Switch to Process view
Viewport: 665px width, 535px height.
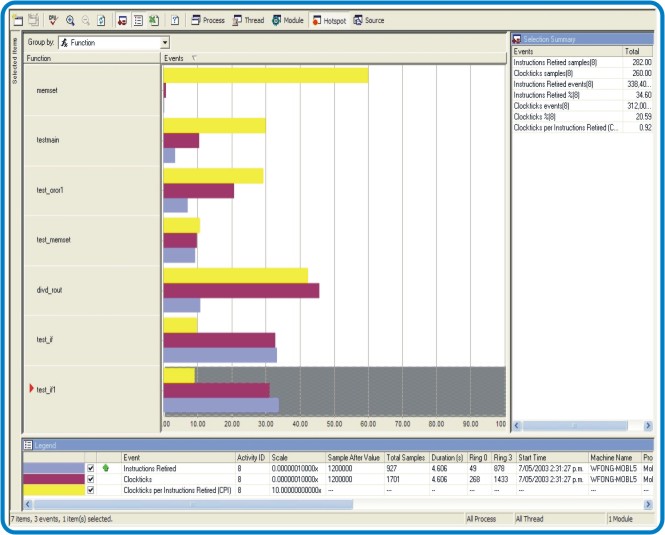pyautogui.click(x=208, y=20)
